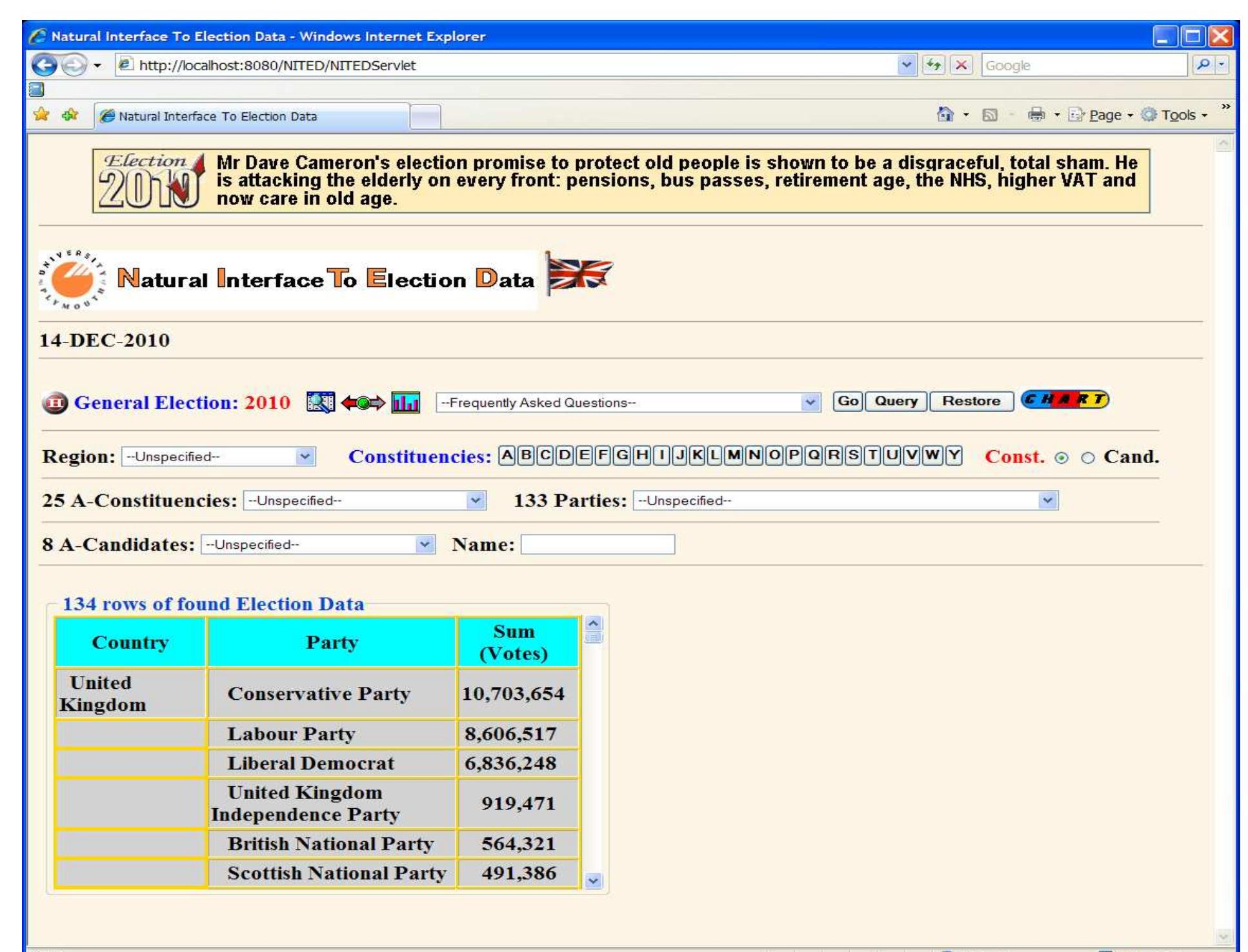This screenshot has height=952, width=1248.
Task: Click the Google search magnifier icon
Action: click(x=1203, y=64)
